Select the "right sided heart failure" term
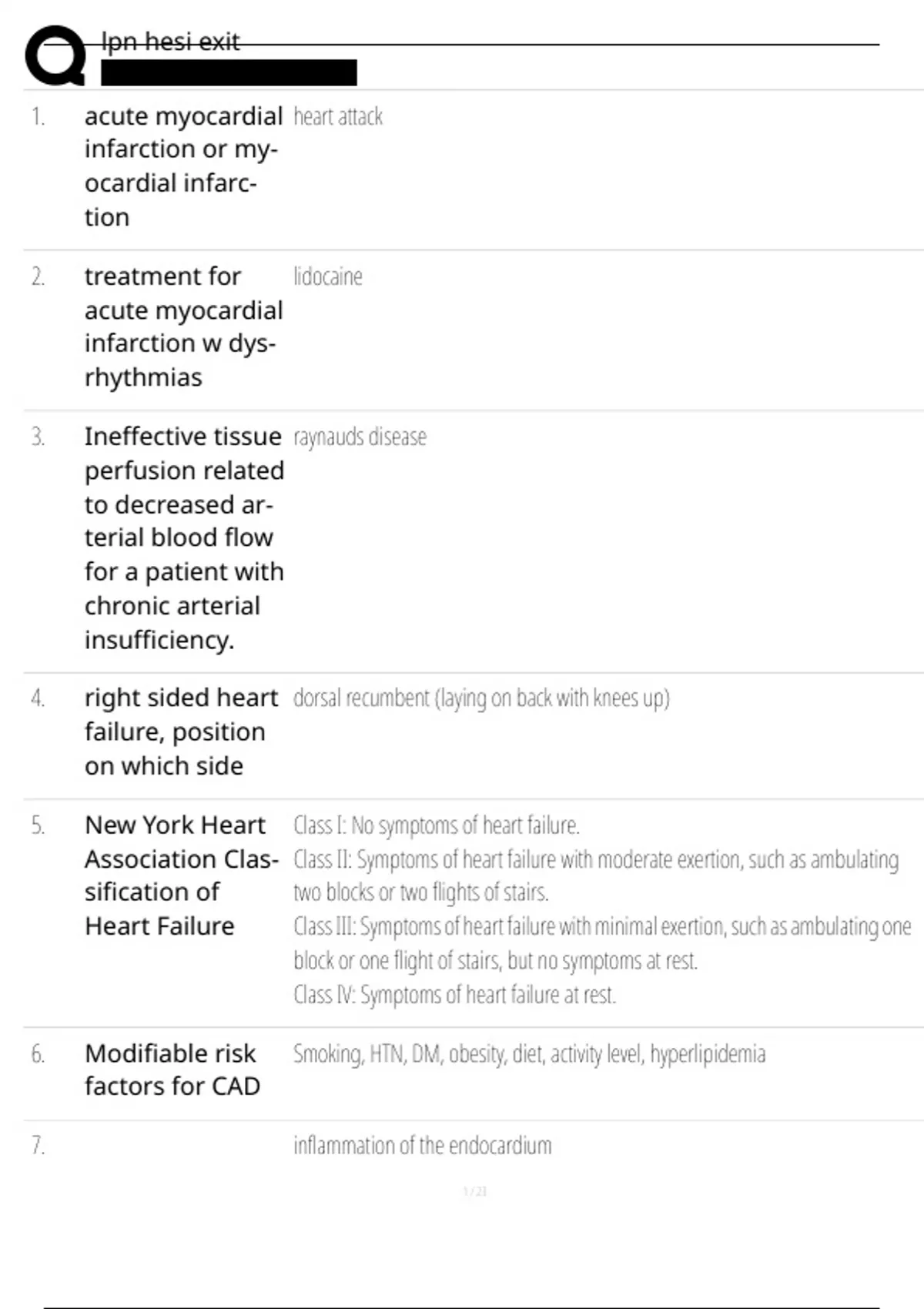 tap(180, 731)
